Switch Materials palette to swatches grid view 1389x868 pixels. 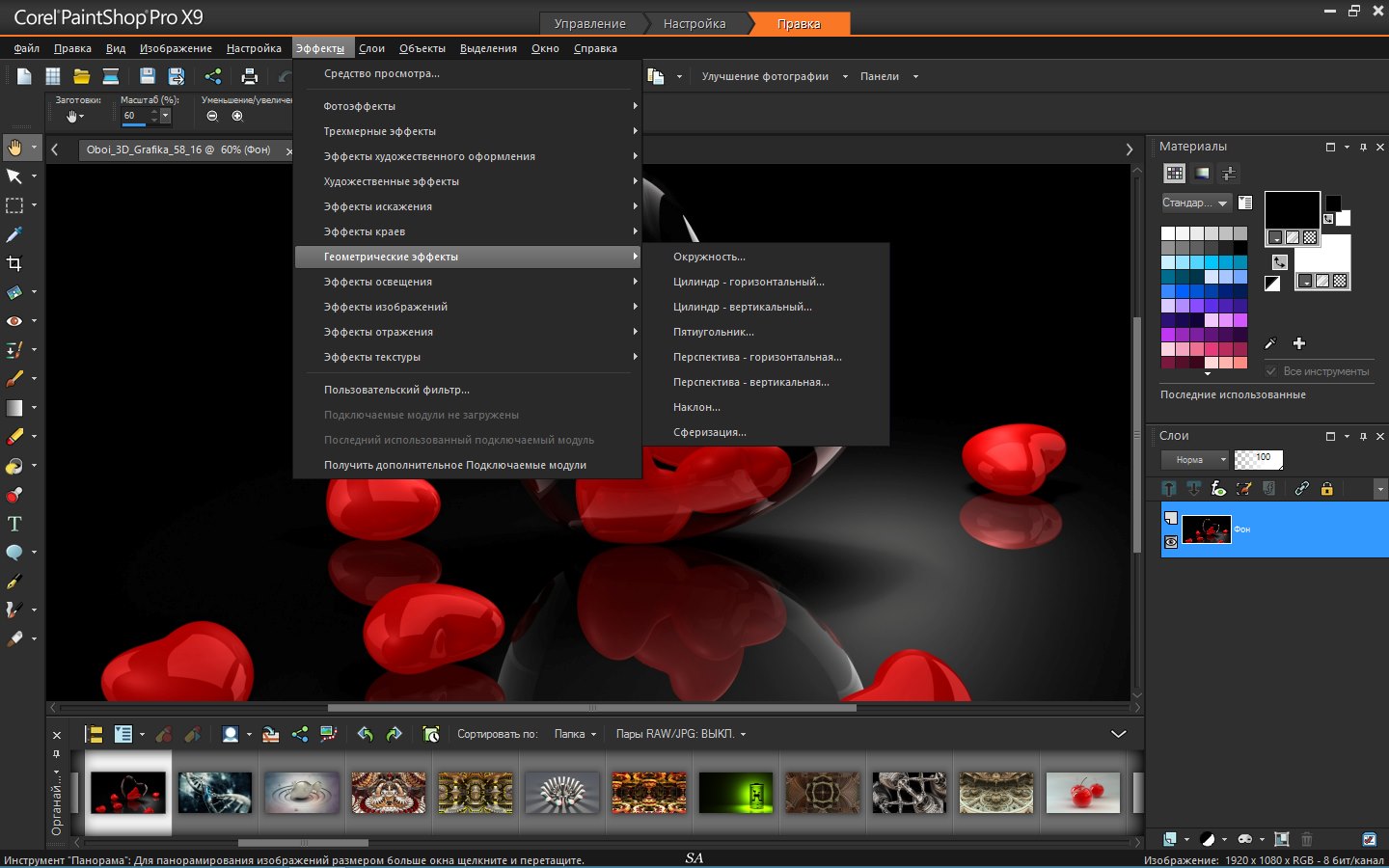tap(1174, 174)
